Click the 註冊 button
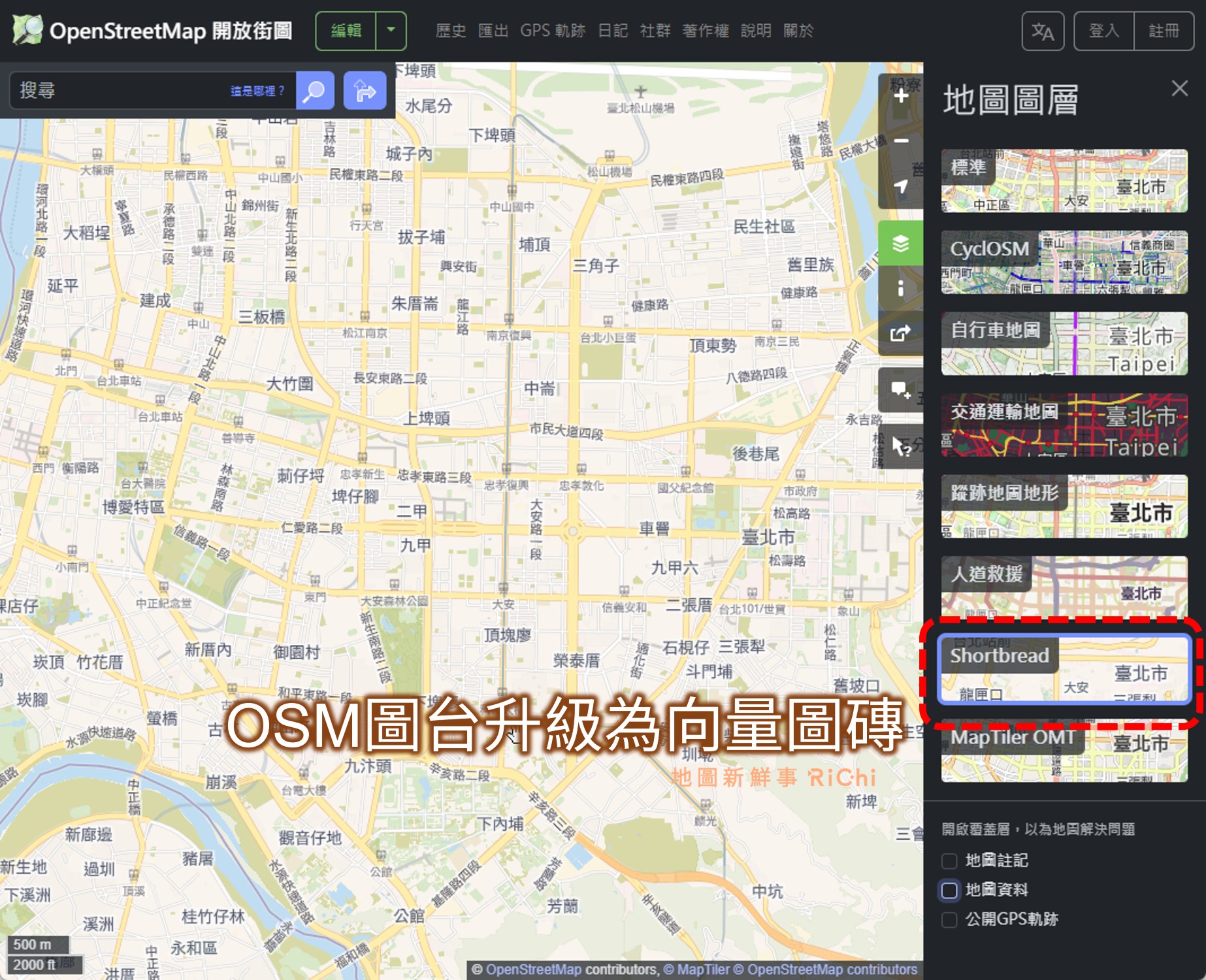The height and width of the screenshot is (980, 1206). tap(1164, 31)
